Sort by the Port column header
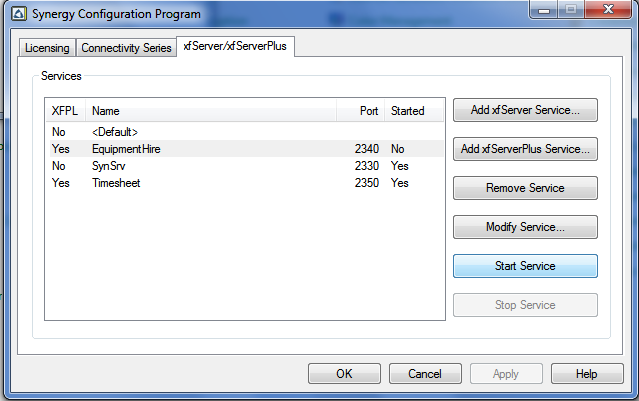 pyautogui.click(x=361, y=110)
